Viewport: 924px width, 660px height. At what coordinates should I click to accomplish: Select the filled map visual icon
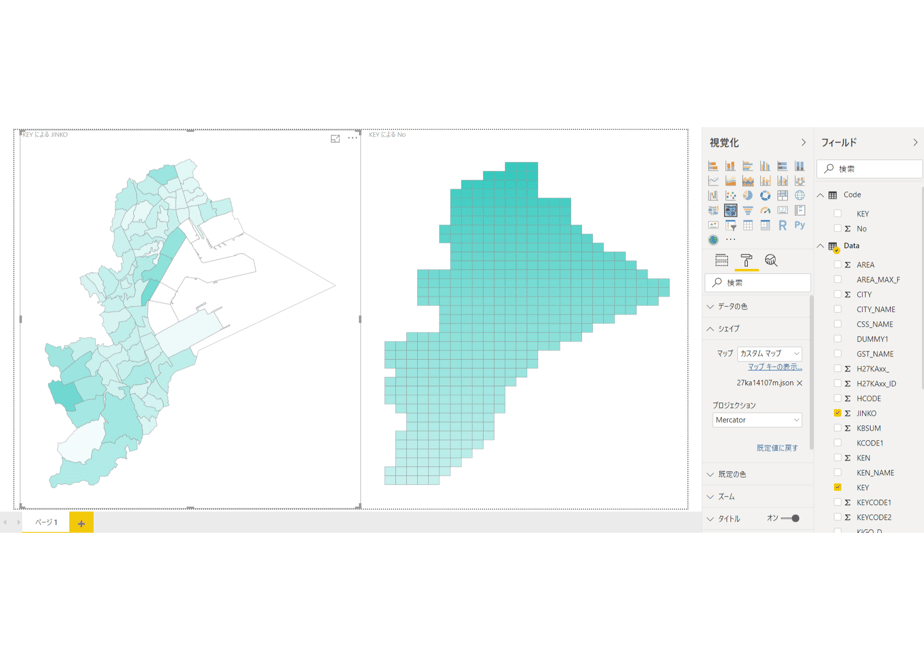(x=713, y=210)
